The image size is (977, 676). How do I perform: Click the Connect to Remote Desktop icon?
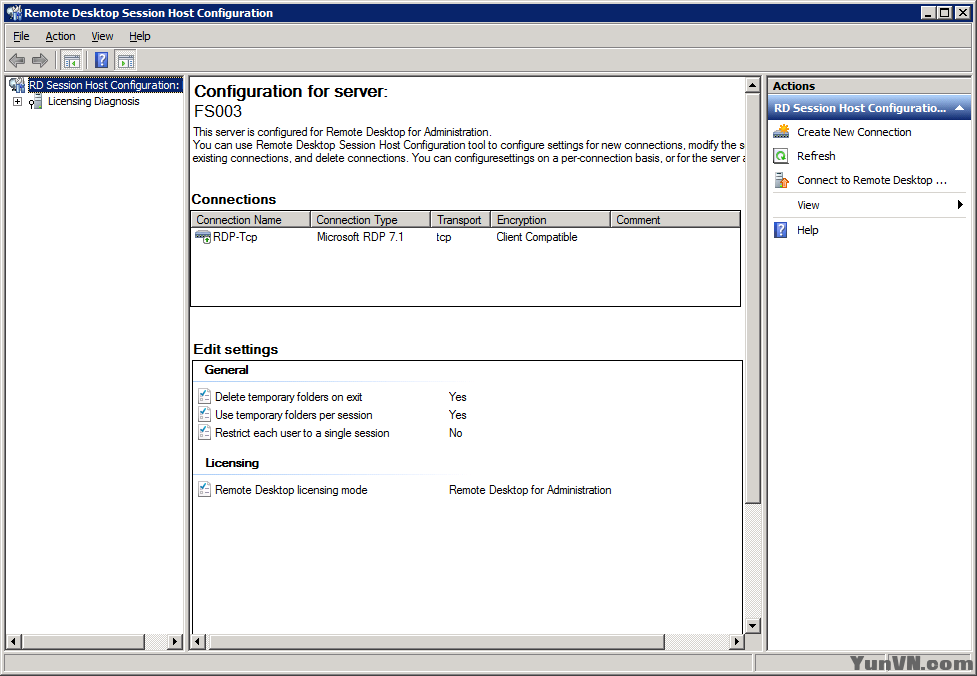click(x=781, y=181)
